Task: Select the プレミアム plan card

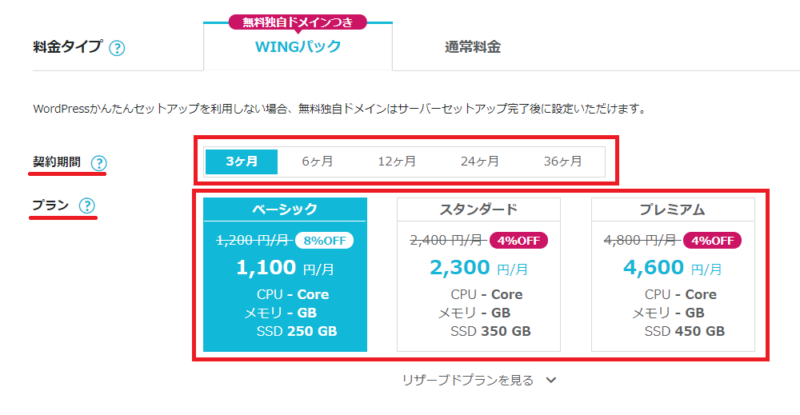Action: 672,274
